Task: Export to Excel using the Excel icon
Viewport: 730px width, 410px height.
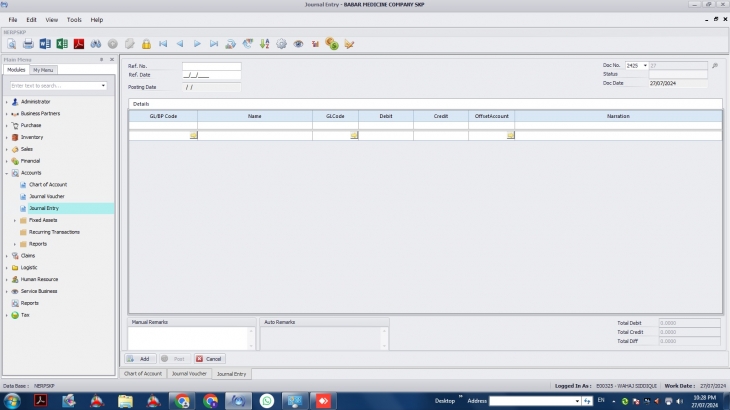Action: point(62,44)
